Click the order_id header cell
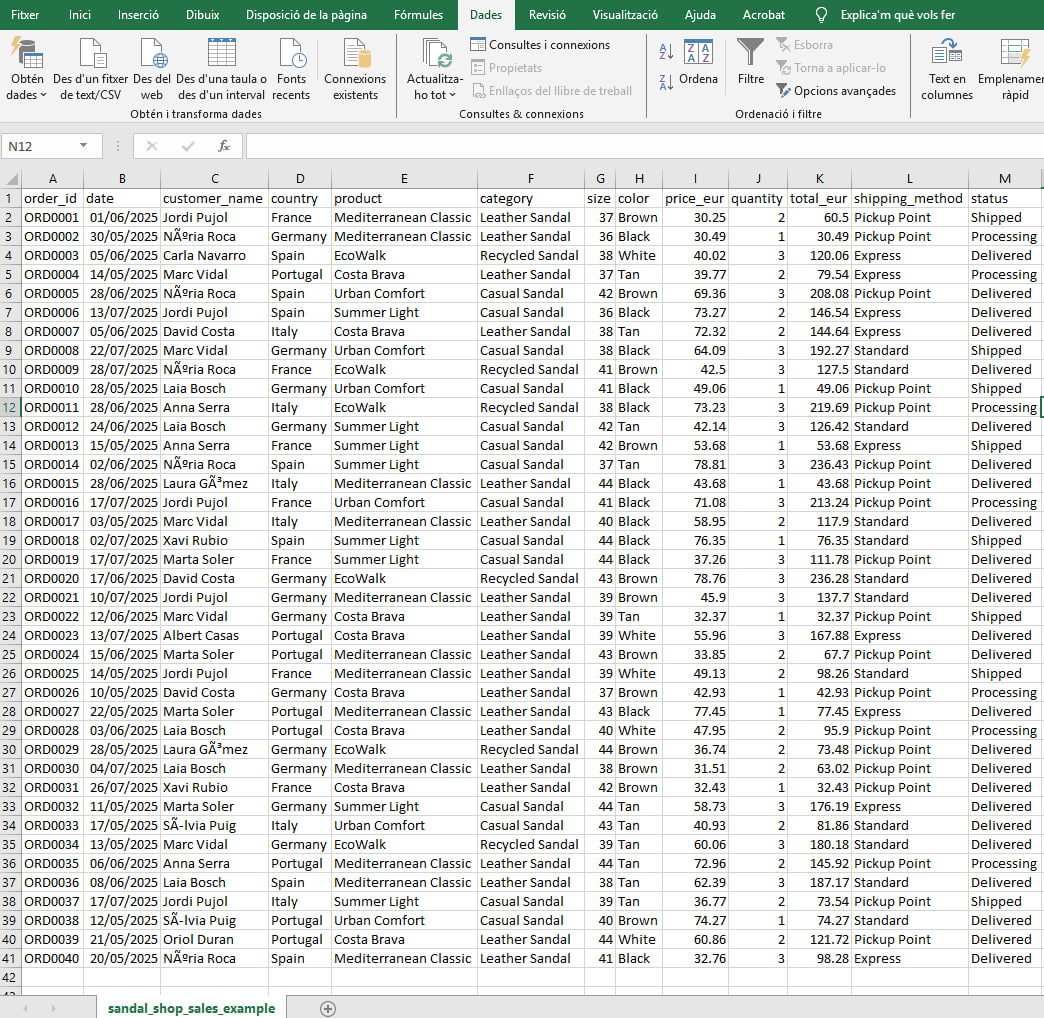Screen dimensions: 1044x1018 (53, 198)
